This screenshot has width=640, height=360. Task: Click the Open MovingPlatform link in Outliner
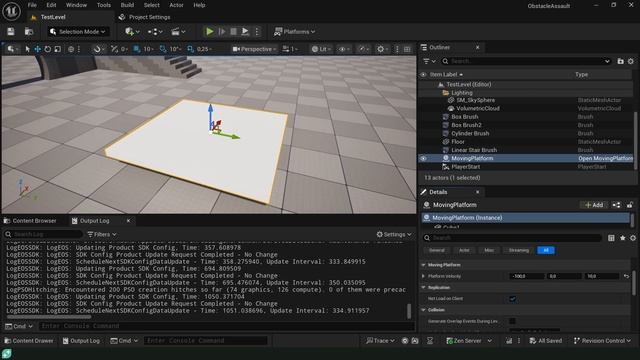[x=605, y=158]
